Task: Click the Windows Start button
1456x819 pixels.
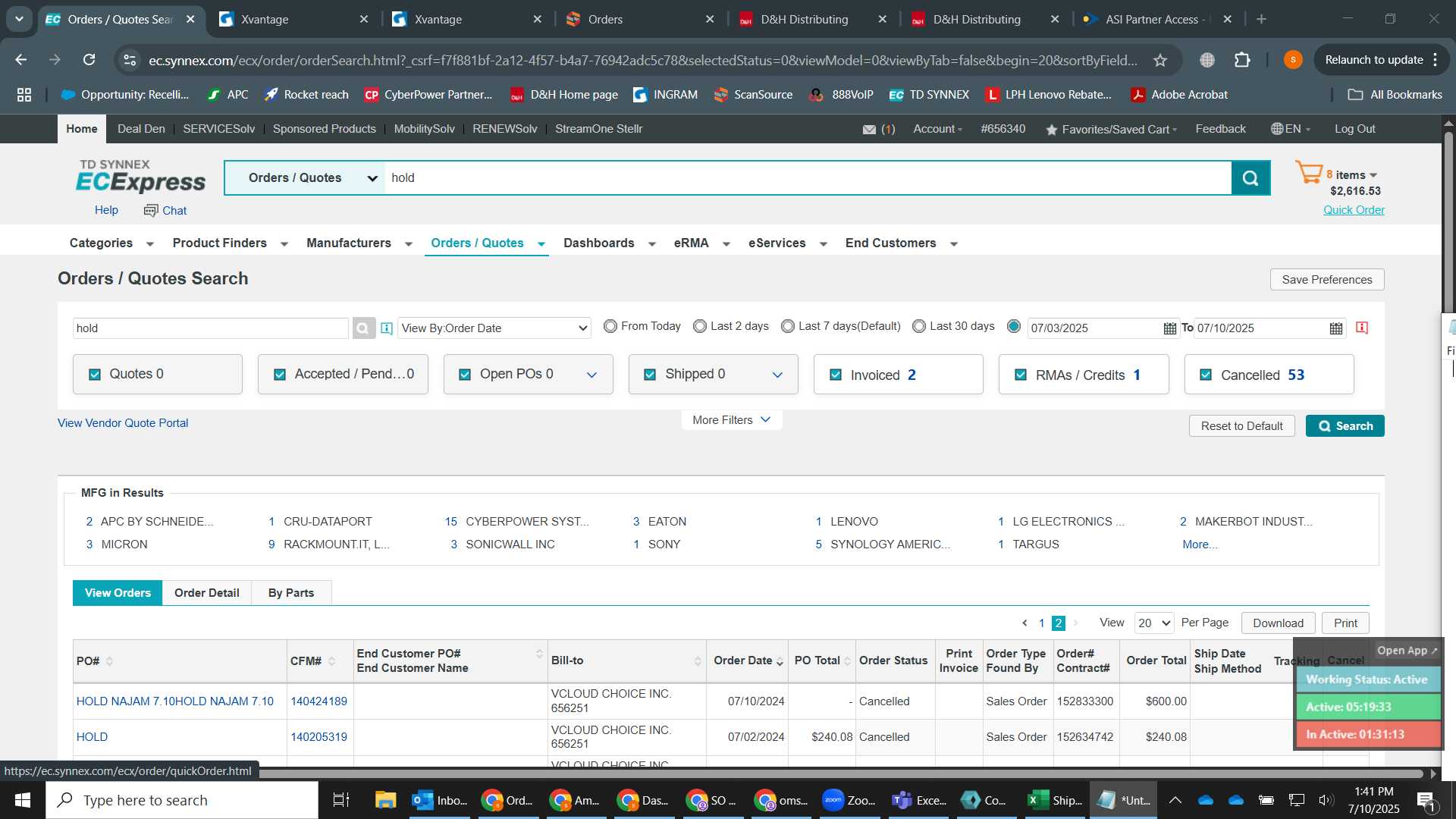Action: pyautogui.click(x=22, y=800)
